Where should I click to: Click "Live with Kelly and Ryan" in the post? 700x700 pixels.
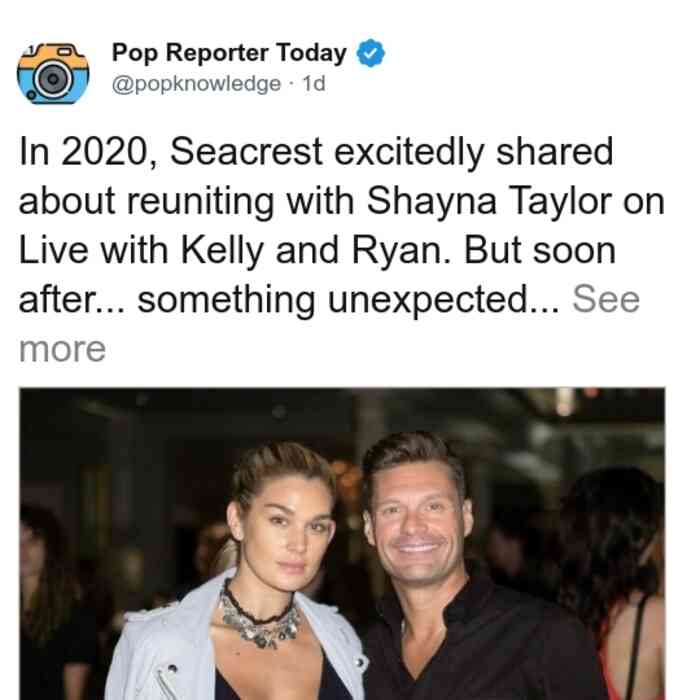(235, 250)
